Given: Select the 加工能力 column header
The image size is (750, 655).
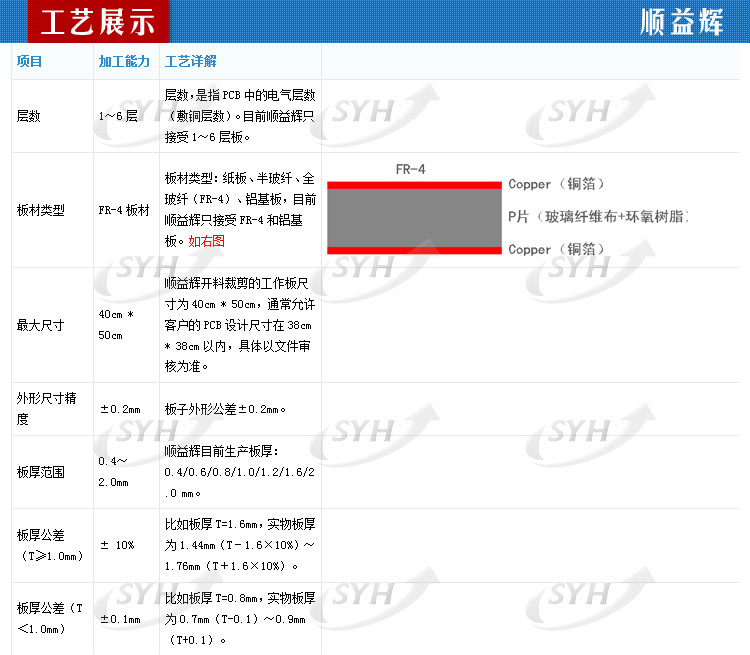Looking at the screenshot, I should coord(124,61).
